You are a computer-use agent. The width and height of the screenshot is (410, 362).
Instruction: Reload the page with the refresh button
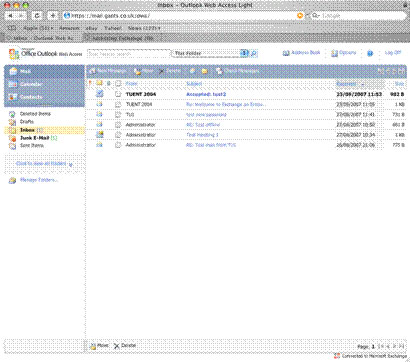(37, 16)
